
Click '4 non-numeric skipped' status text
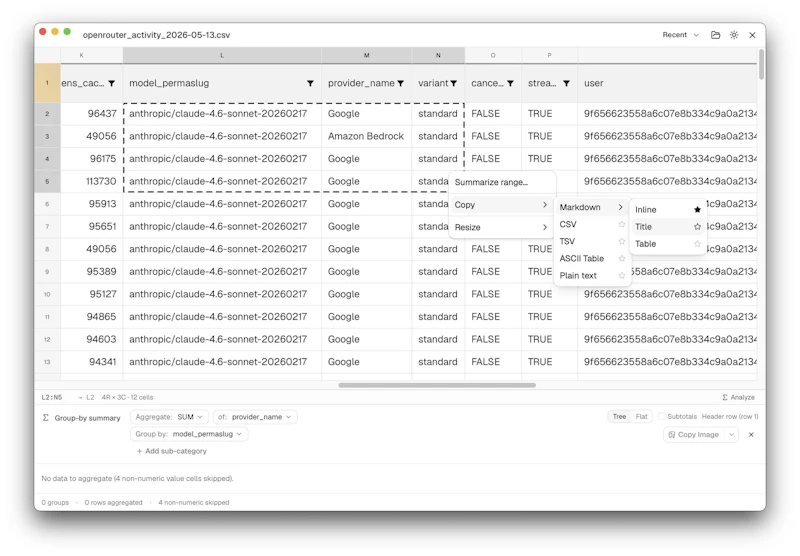pyautogui.click(x=193, y=502)
